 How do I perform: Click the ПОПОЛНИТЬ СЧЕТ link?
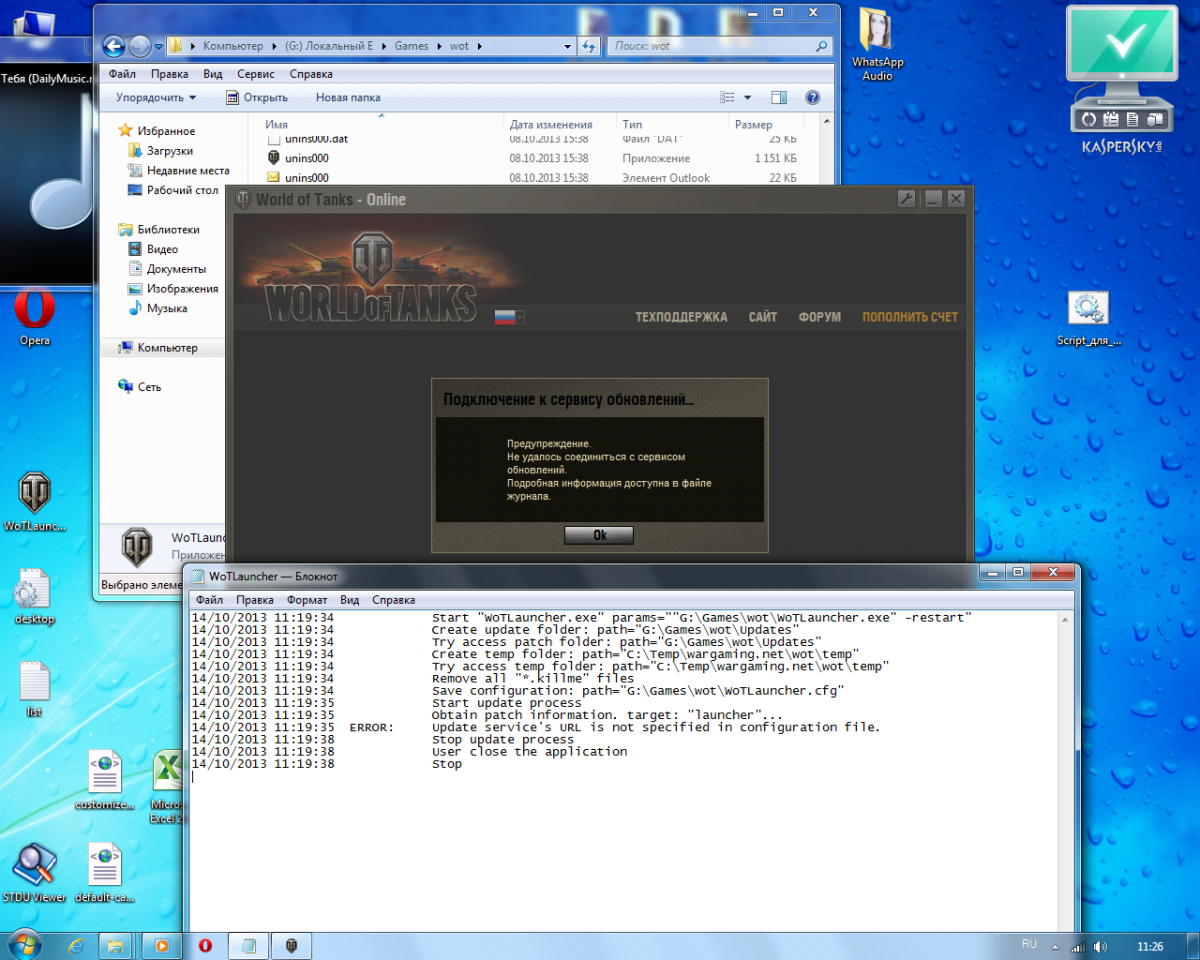click(x=910, y=317)
